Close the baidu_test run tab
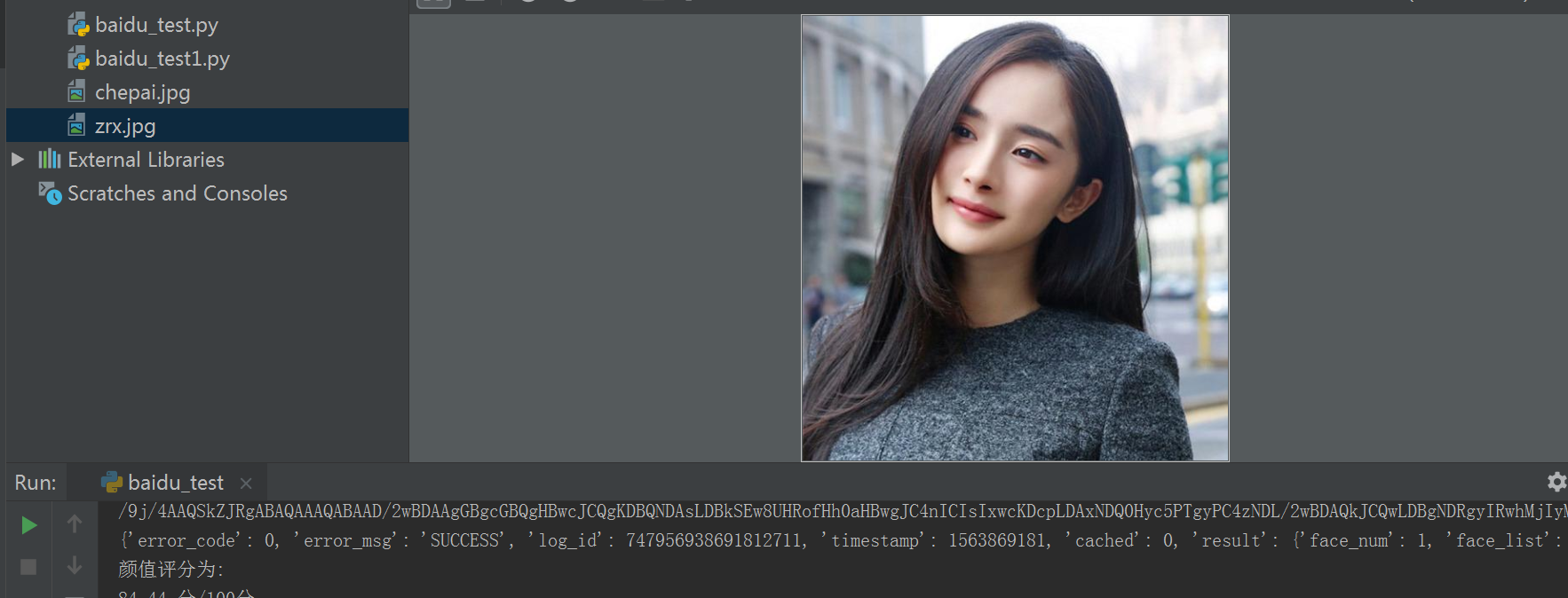 click(x=246, y=484)
